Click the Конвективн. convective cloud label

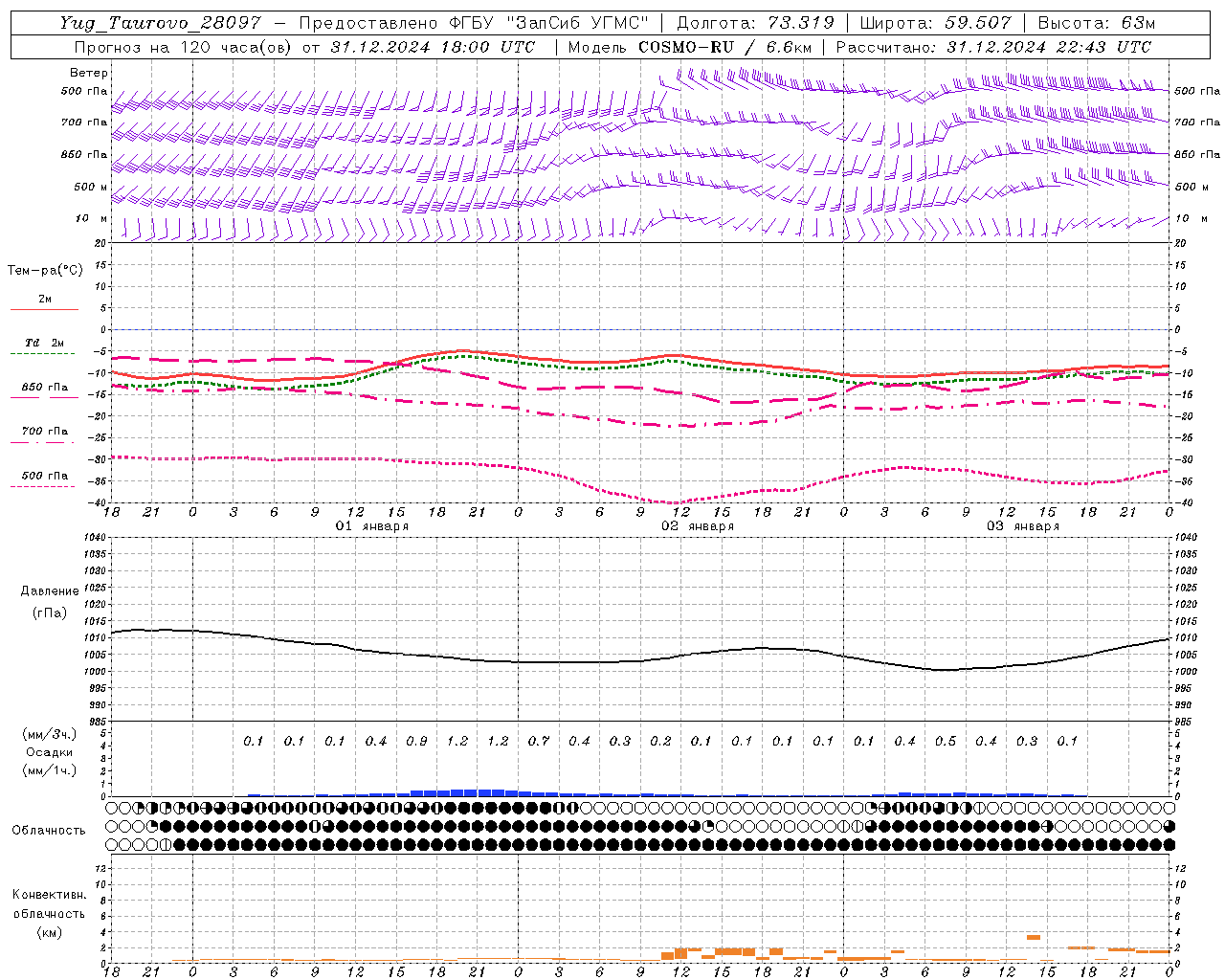tap(49, 895)
